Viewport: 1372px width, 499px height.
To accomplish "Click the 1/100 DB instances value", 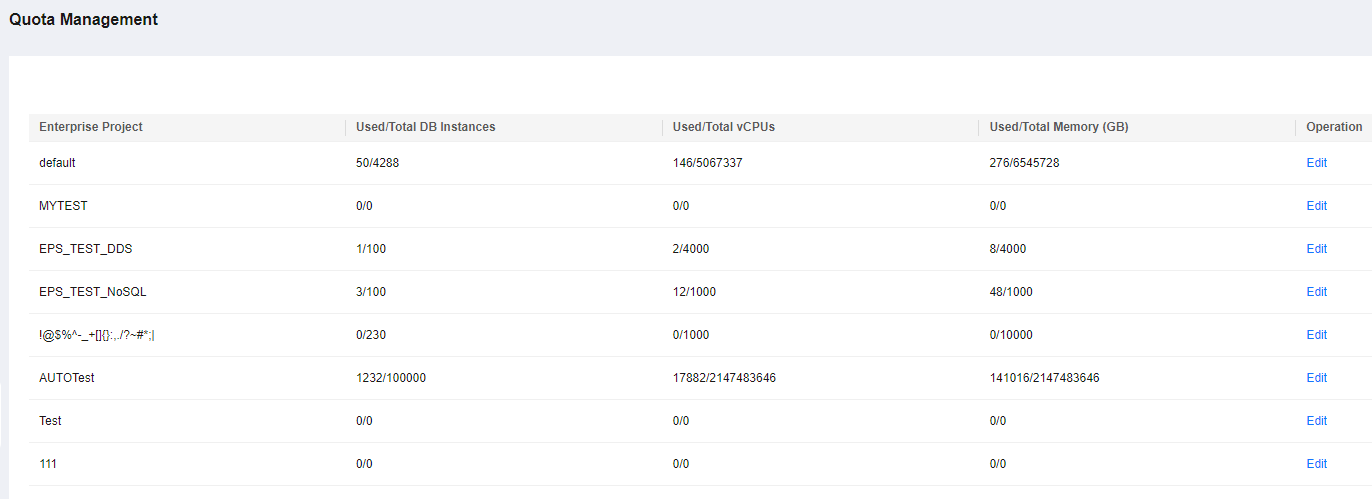I will (371, 249).
